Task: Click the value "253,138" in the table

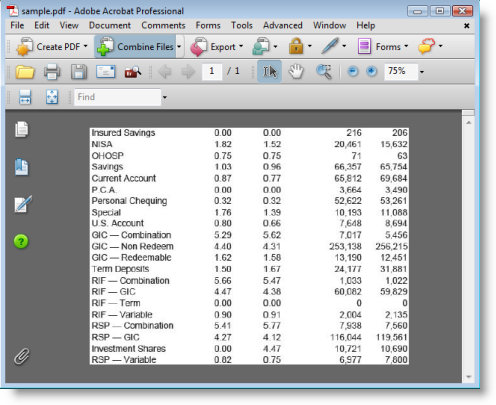Action: tap(345, 246)
